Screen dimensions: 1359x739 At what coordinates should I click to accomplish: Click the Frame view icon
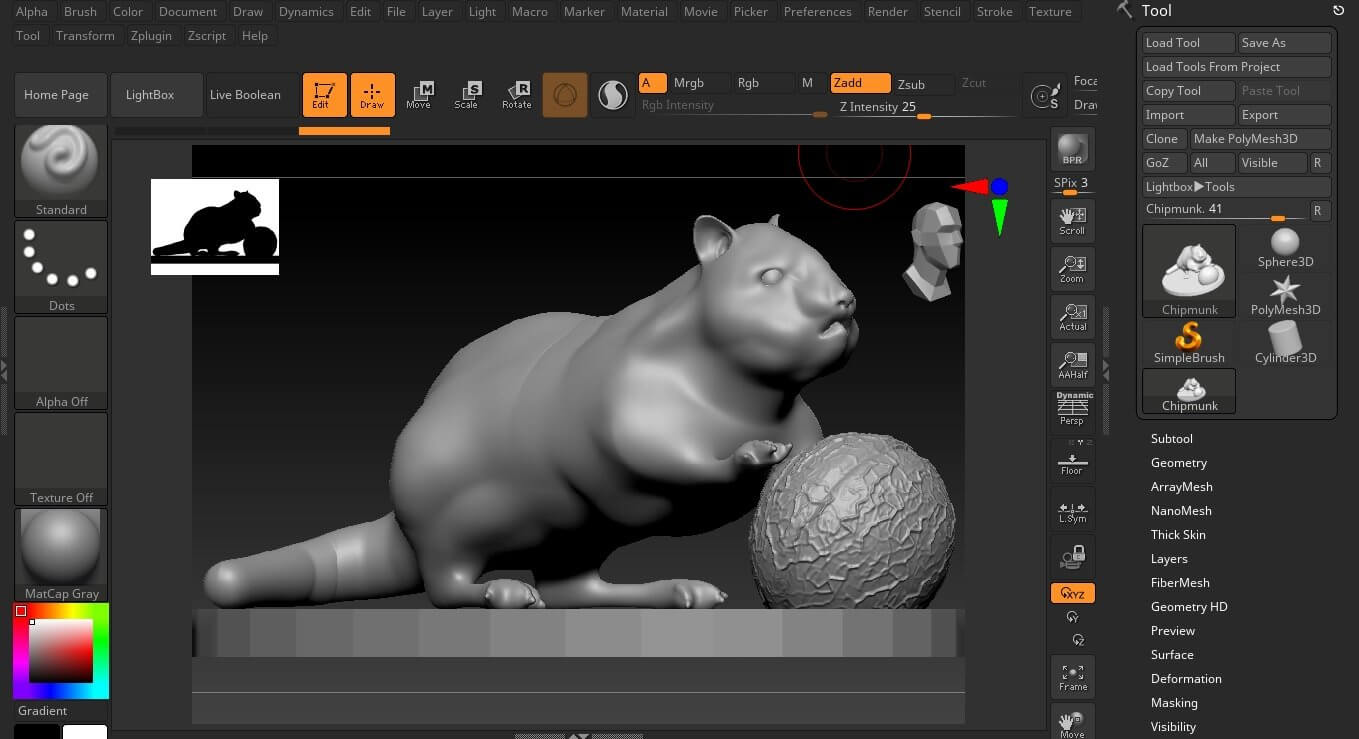click(1072, 677)
